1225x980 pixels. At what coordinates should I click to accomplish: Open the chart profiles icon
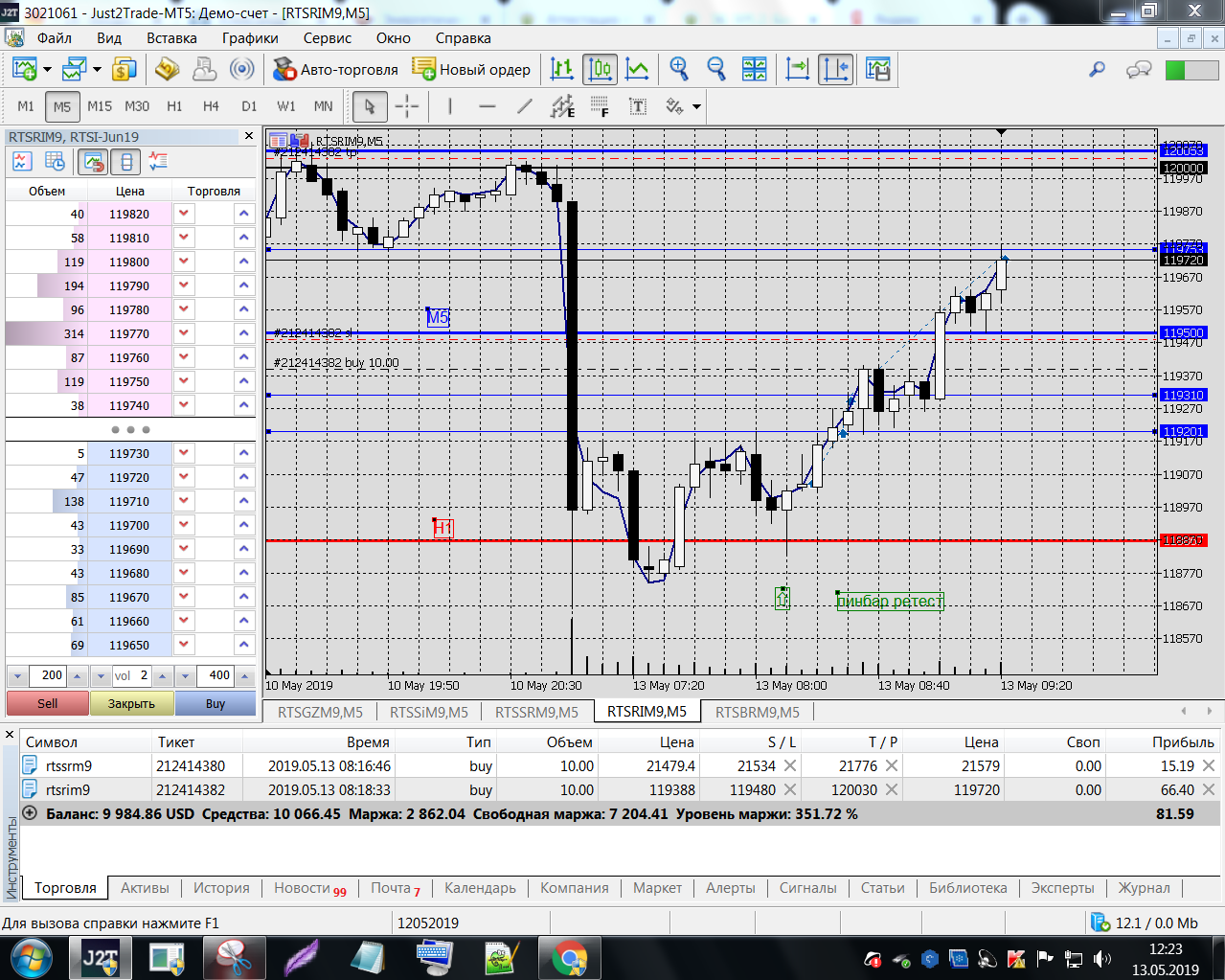point(74,69)
